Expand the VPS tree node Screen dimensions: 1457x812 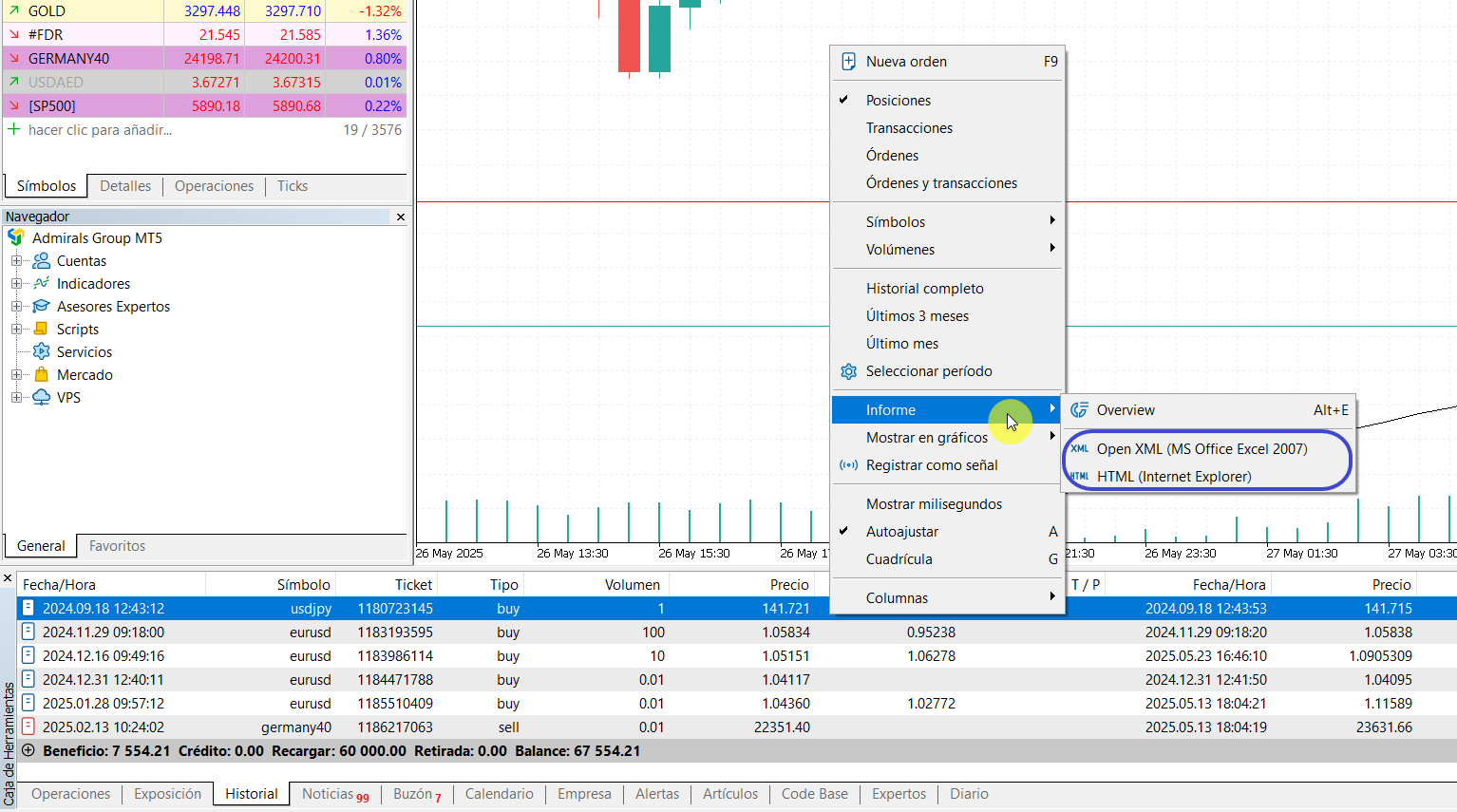[16, 398]
